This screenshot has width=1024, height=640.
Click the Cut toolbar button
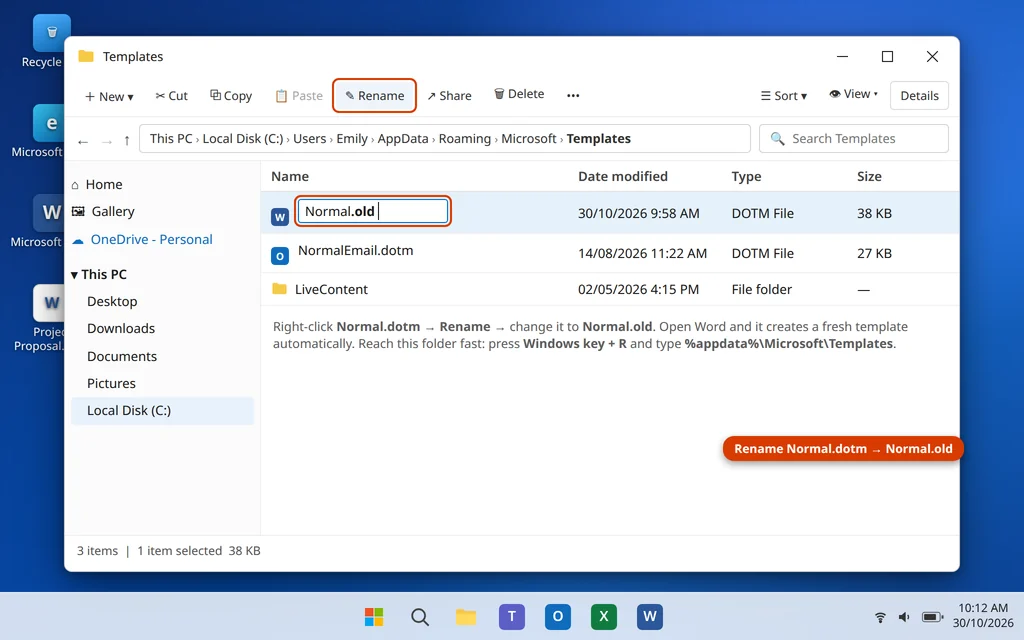(171, 95)
